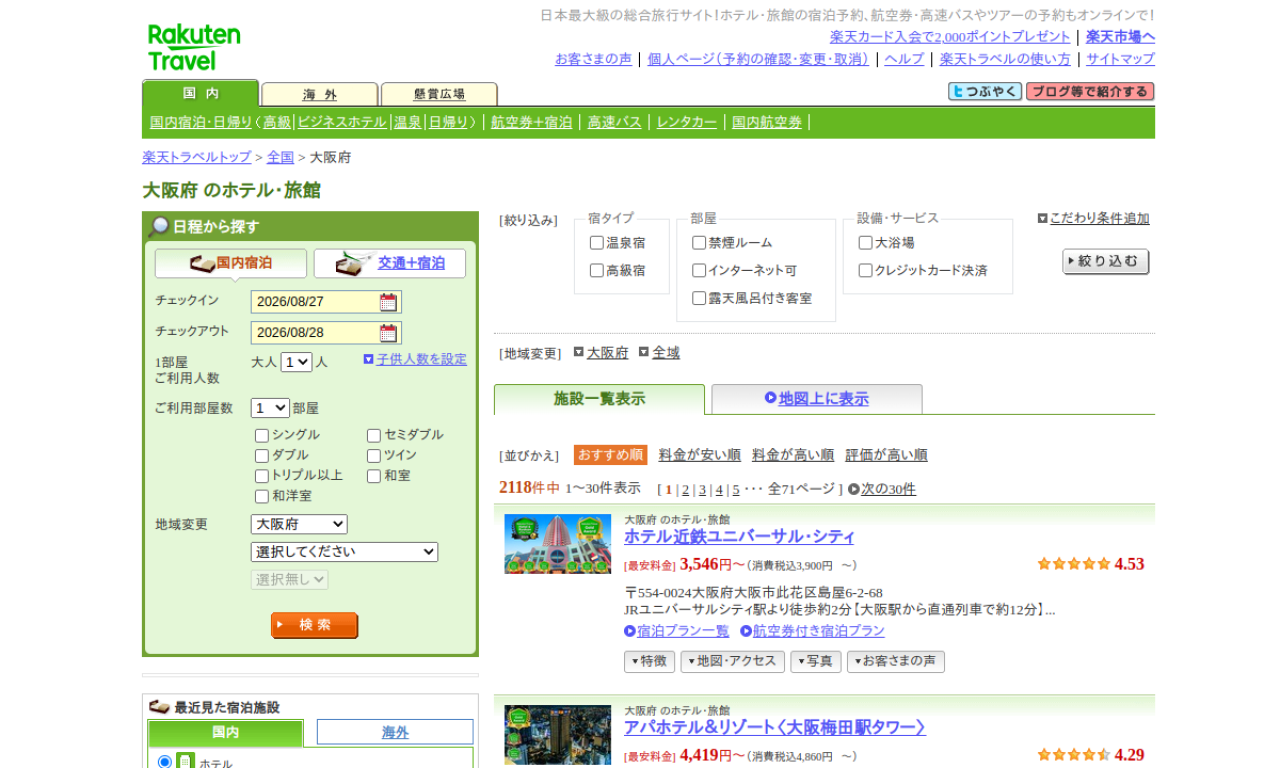Click the check-in date input field
This screenshot has height=768, width=1280.
click(326, 302)
